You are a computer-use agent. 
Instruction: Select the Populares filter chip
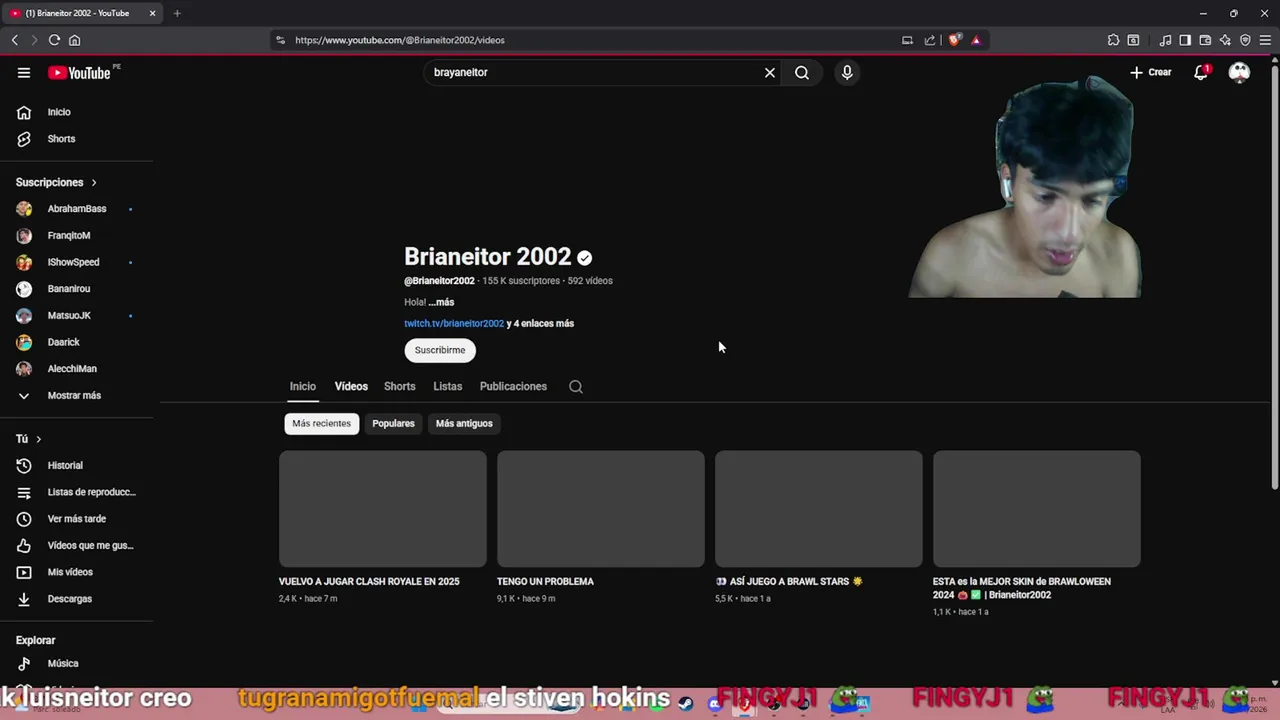[x=393, y=423]
